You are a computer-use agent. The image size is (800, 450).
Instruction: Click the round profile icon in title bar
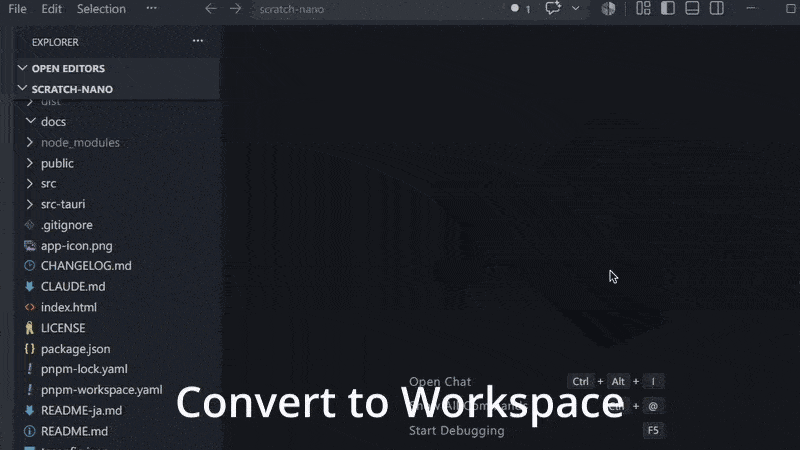click(608, 9)
